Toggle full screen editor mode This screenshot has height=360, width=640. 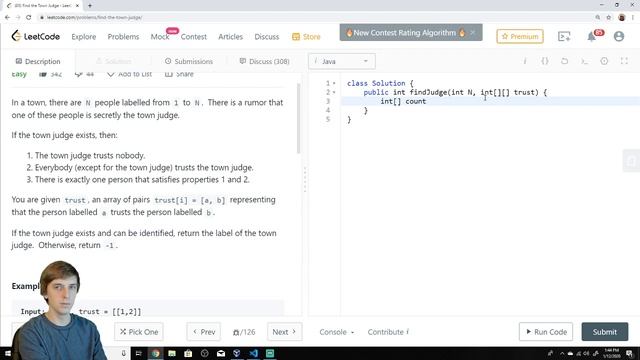(x=624, y=61)
